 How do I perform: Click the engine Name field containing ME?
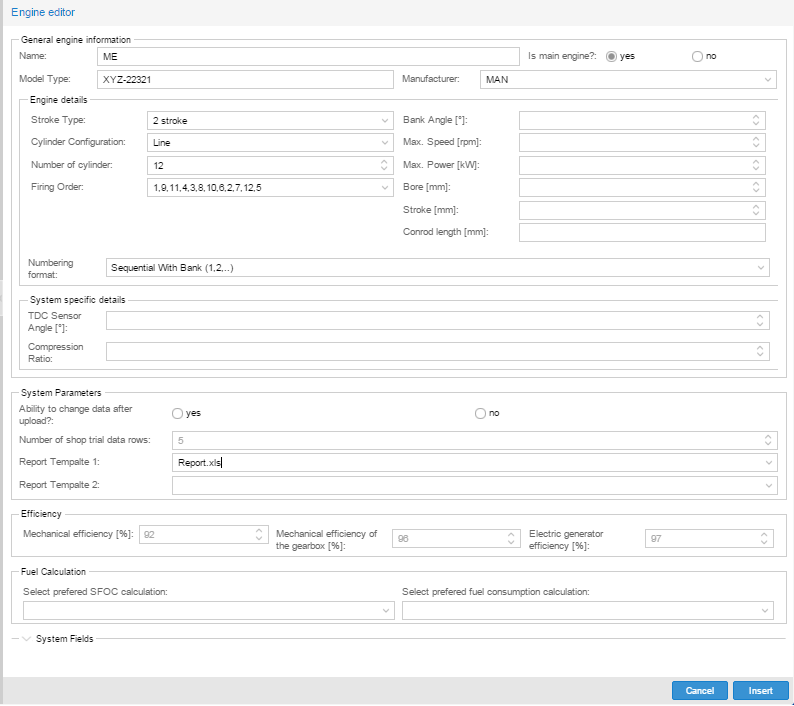point(308,56)
